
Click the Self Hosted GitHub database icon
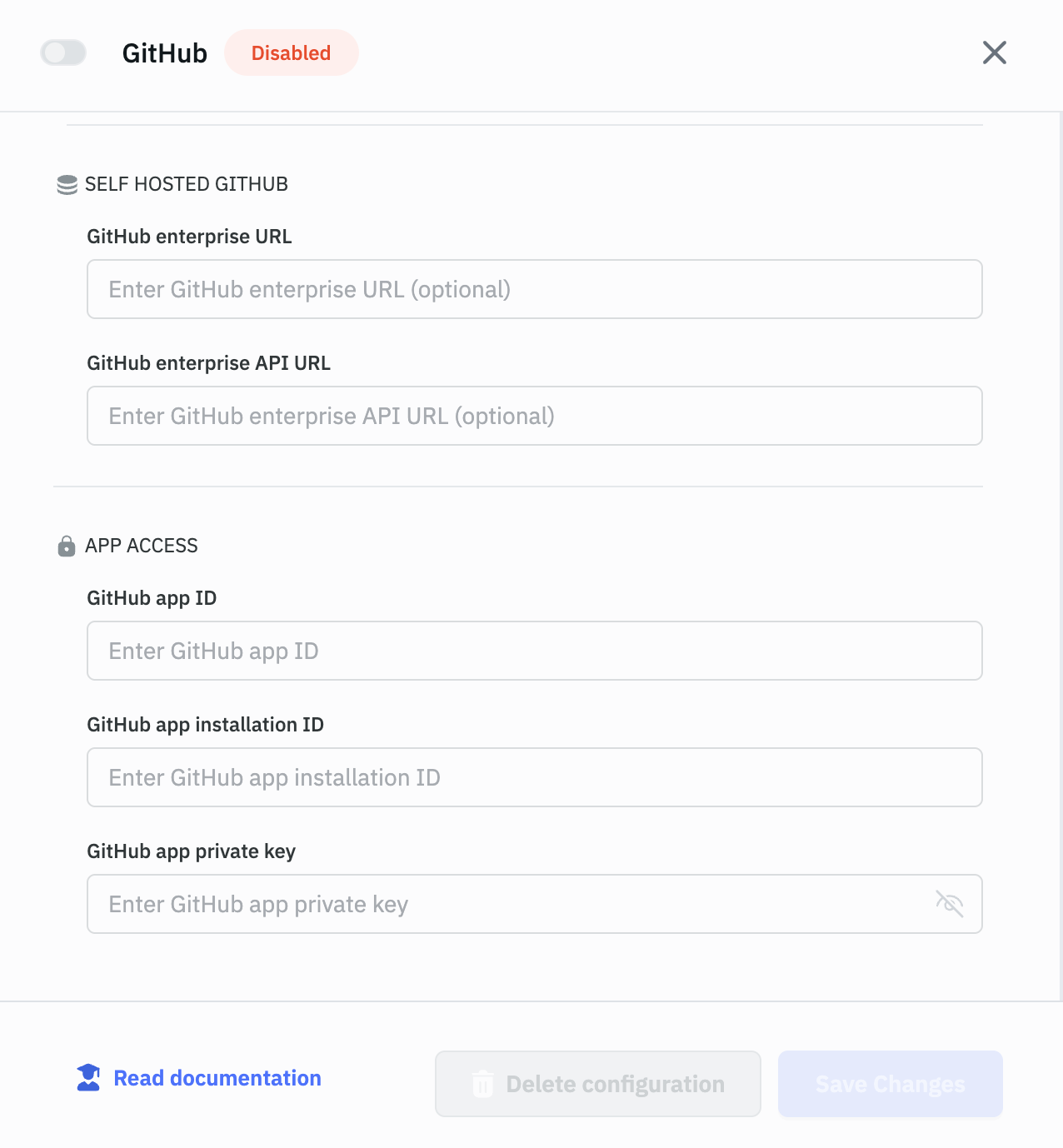(x=67, y=184)
